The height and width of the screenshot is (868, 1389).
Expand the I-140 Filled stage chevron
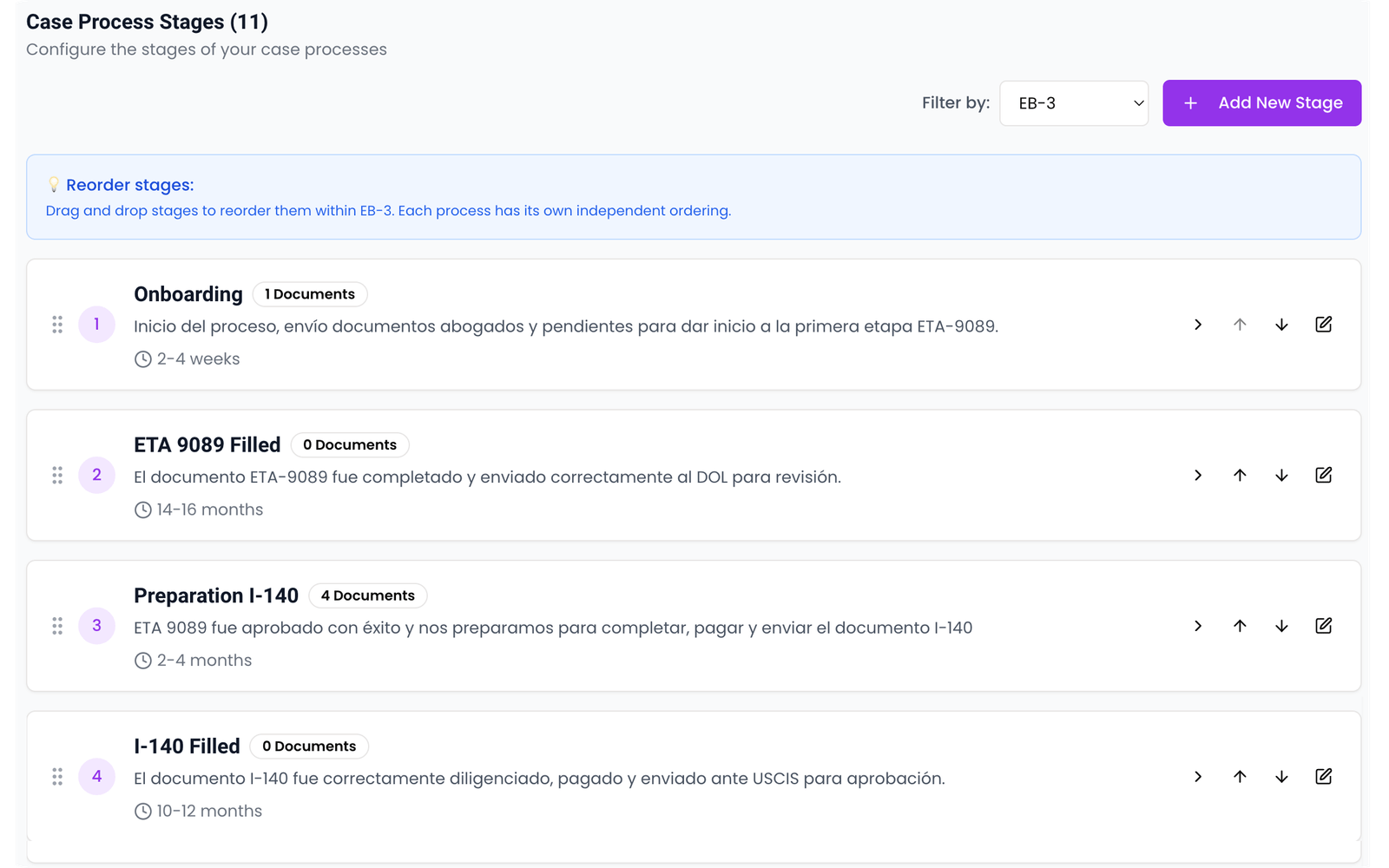tap(1198, 777)
